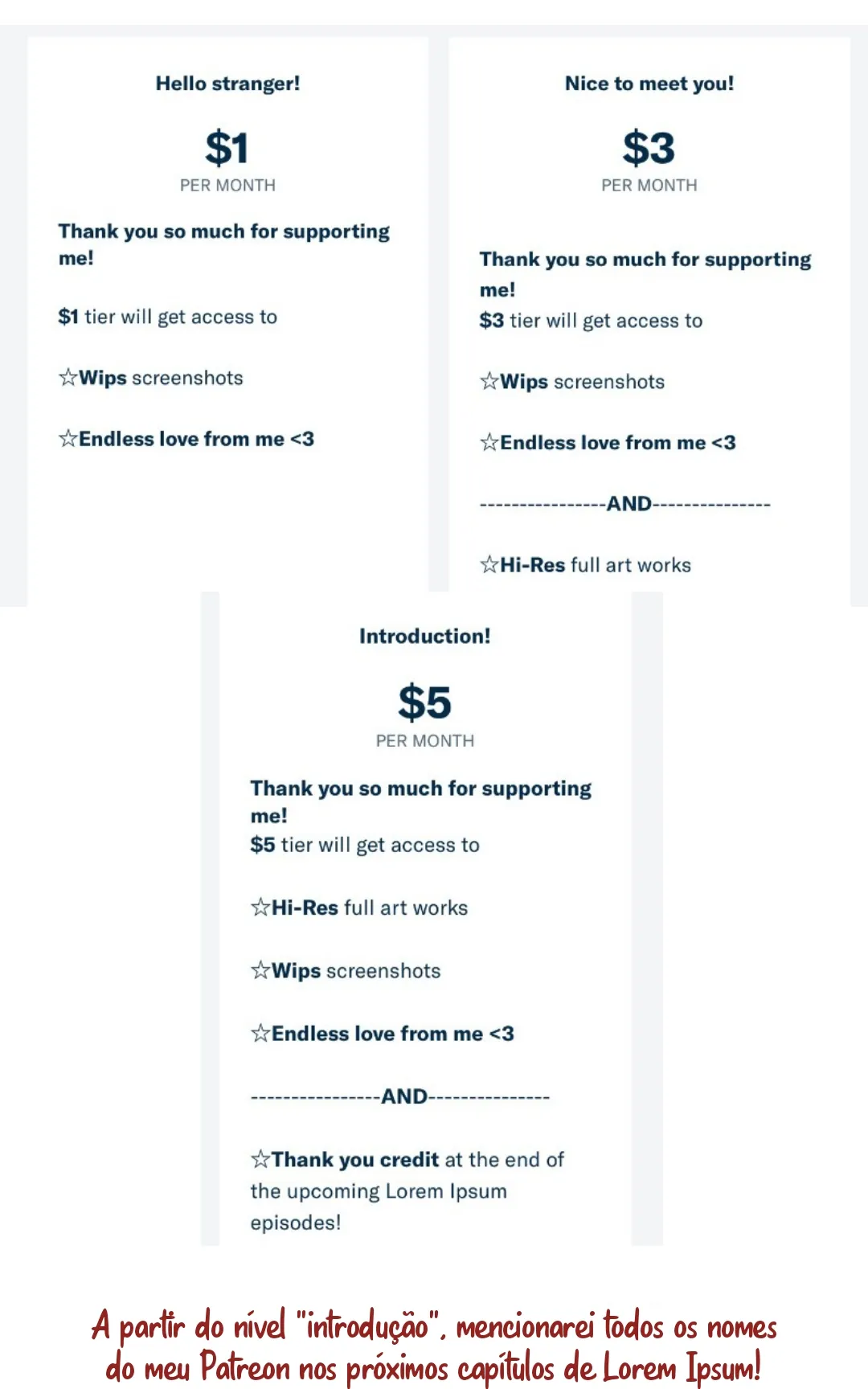Click the star before Wips in $1 tier
The width and height of the screenshot is (868, 1389).
pyautogui.click(x=68, y=377)
